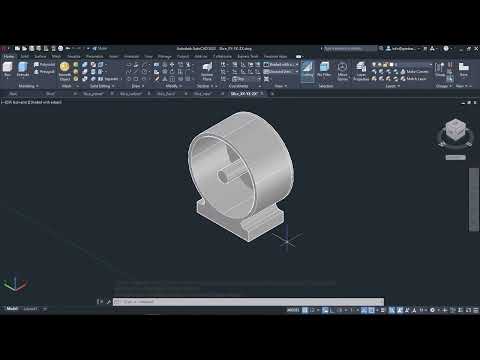This screenshot has width=480, height=360.
Task: Click the WCS menu below the ViewCube
Action: (x=455, y=157)
